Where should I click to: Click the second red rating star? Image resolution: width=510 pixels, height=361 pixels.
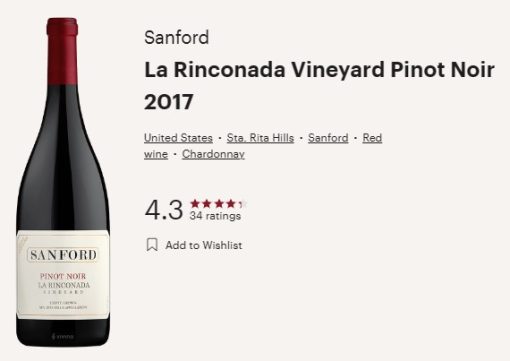(207, 203)
